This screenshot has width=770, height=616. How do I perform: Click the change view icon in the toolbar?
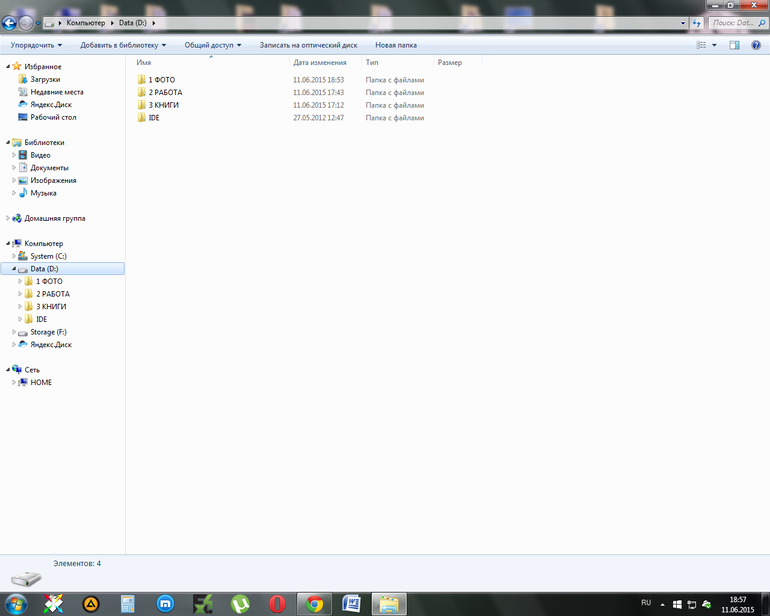click(x=701, y=45)
